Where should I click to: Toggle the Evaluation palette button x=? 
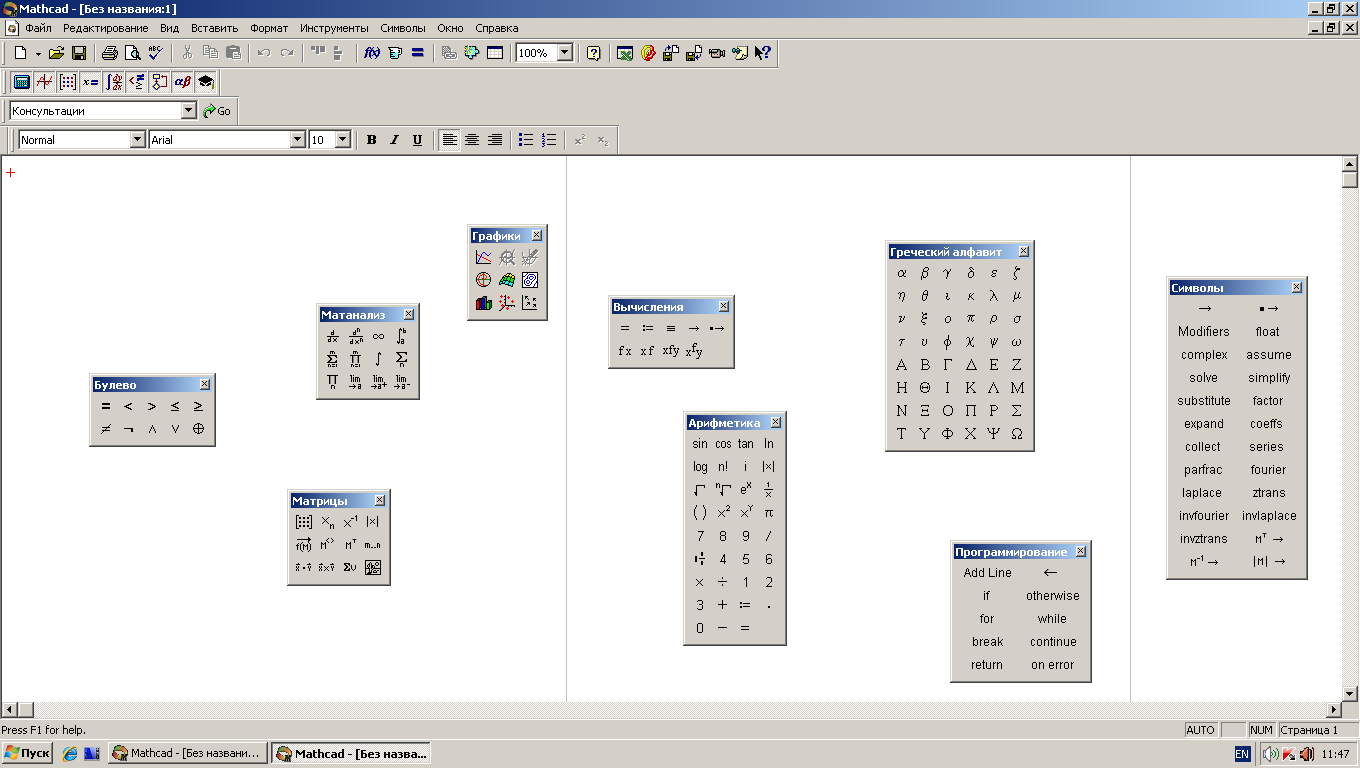click(x=90, y=82)
